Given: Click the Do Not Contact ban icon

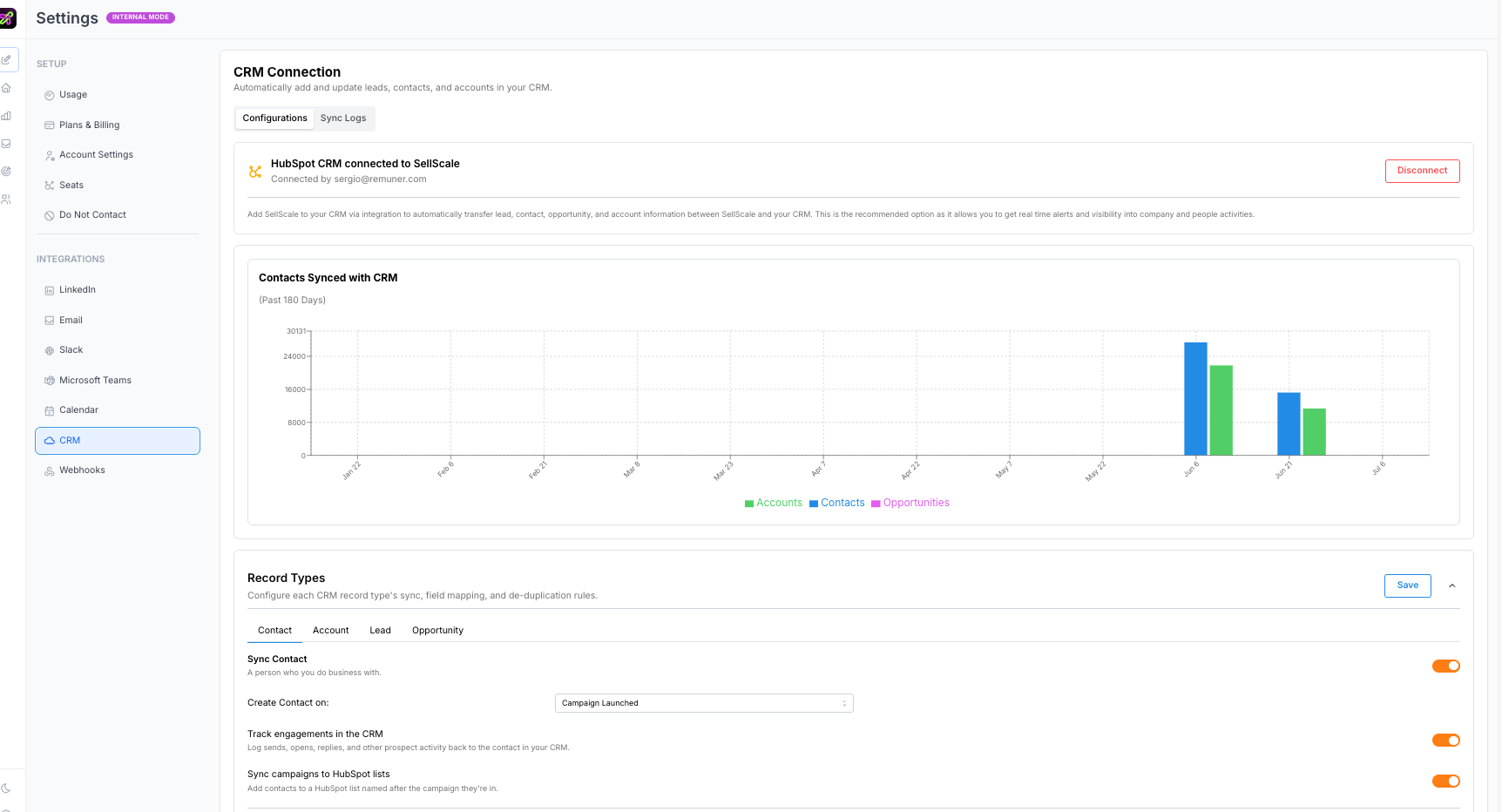Looking at the screenshot, I should coord(50,215).
